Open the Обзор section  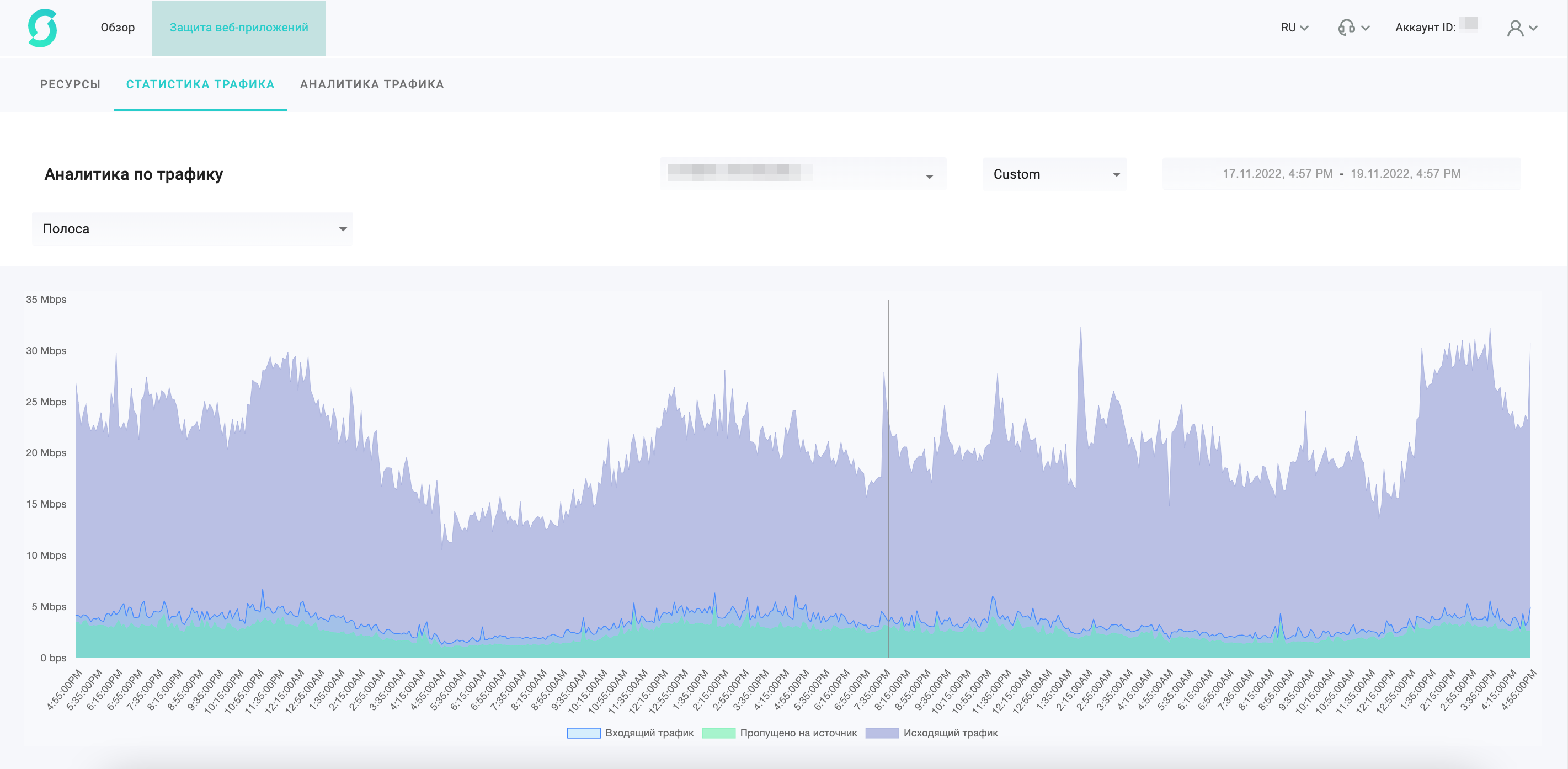(x=118, y=28)
